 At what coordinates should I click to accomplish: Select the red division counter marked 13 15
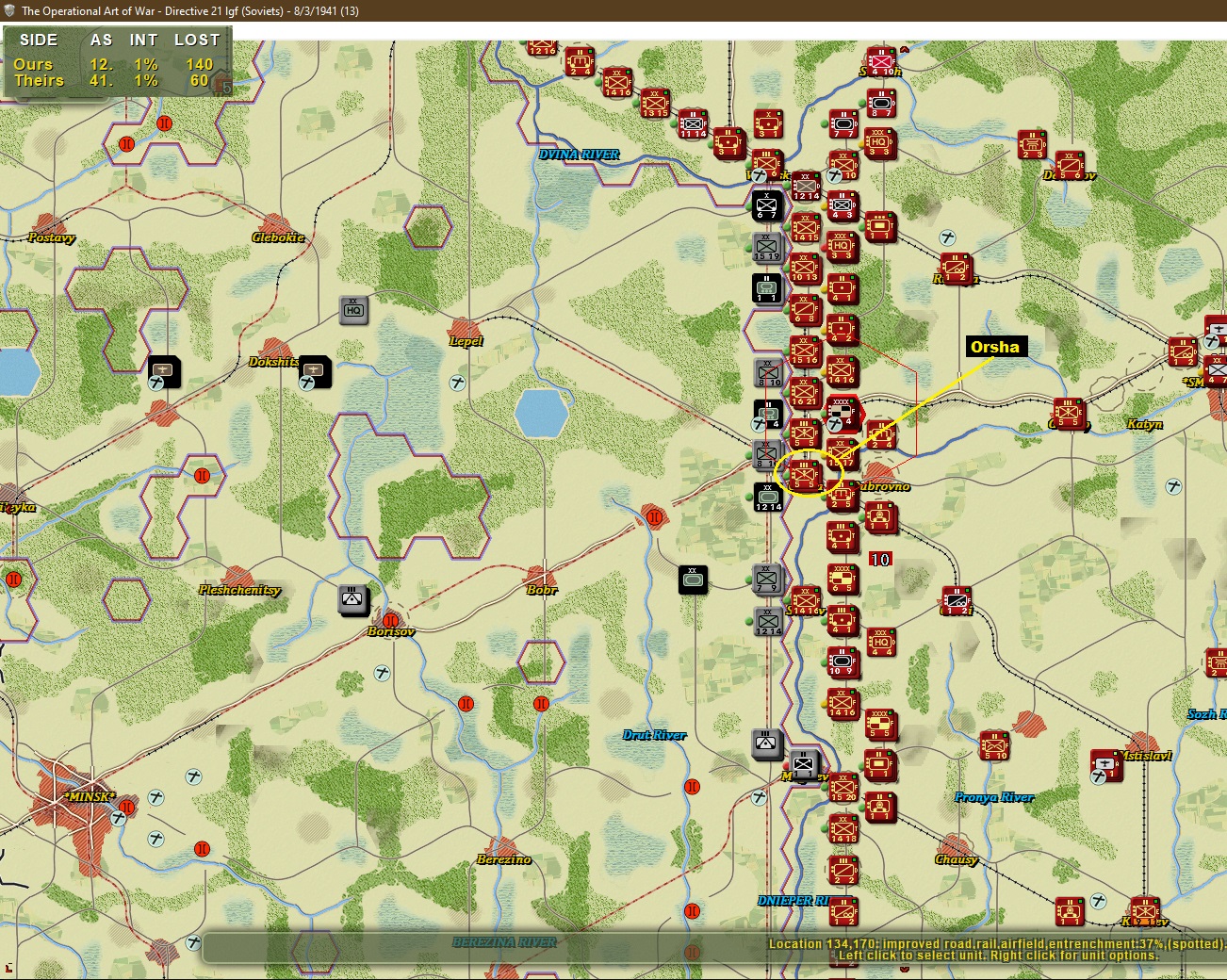tap(654, 103)
